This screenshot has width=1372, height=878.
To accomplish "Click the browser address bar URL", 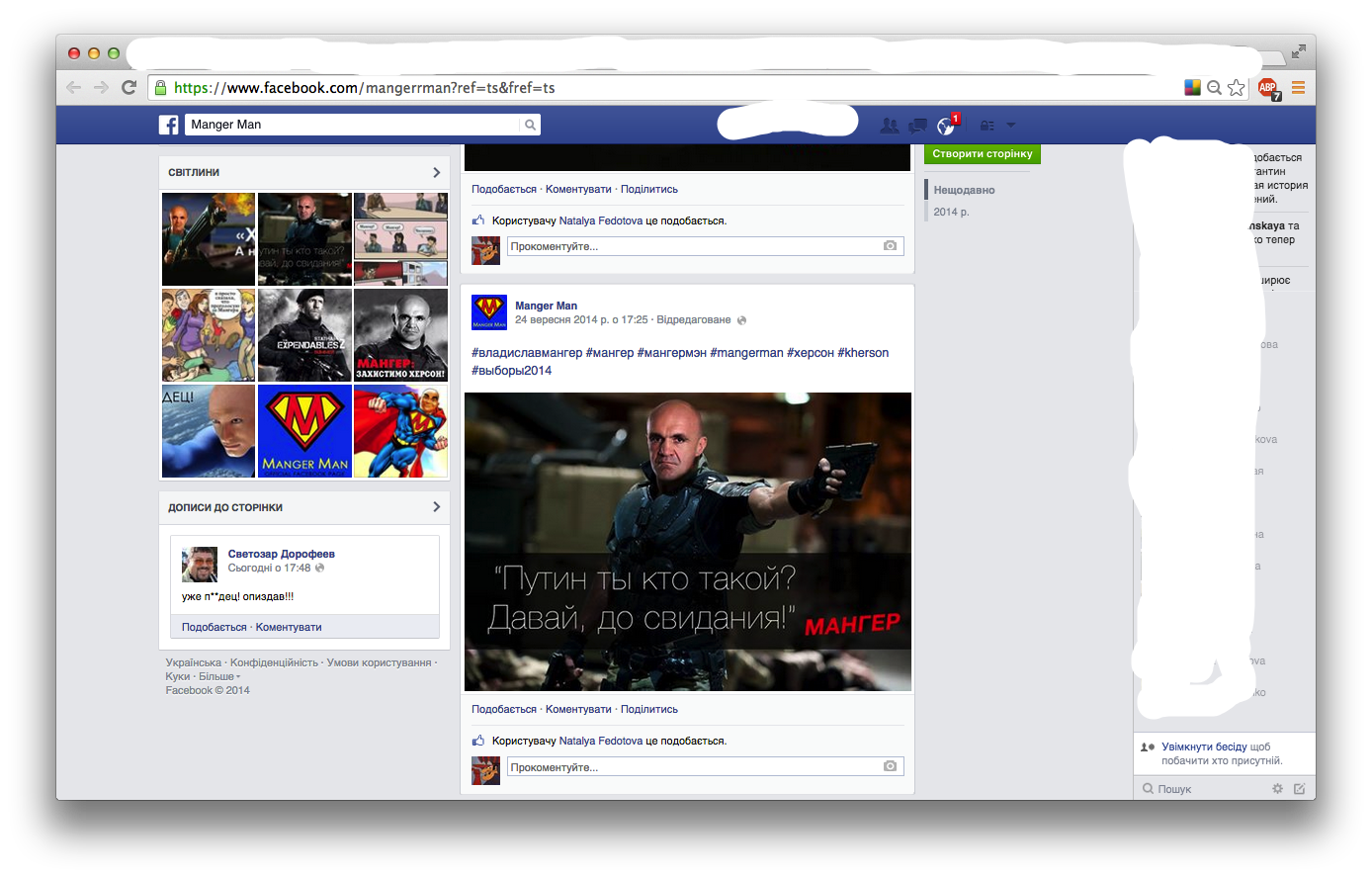I will point(364,87).
